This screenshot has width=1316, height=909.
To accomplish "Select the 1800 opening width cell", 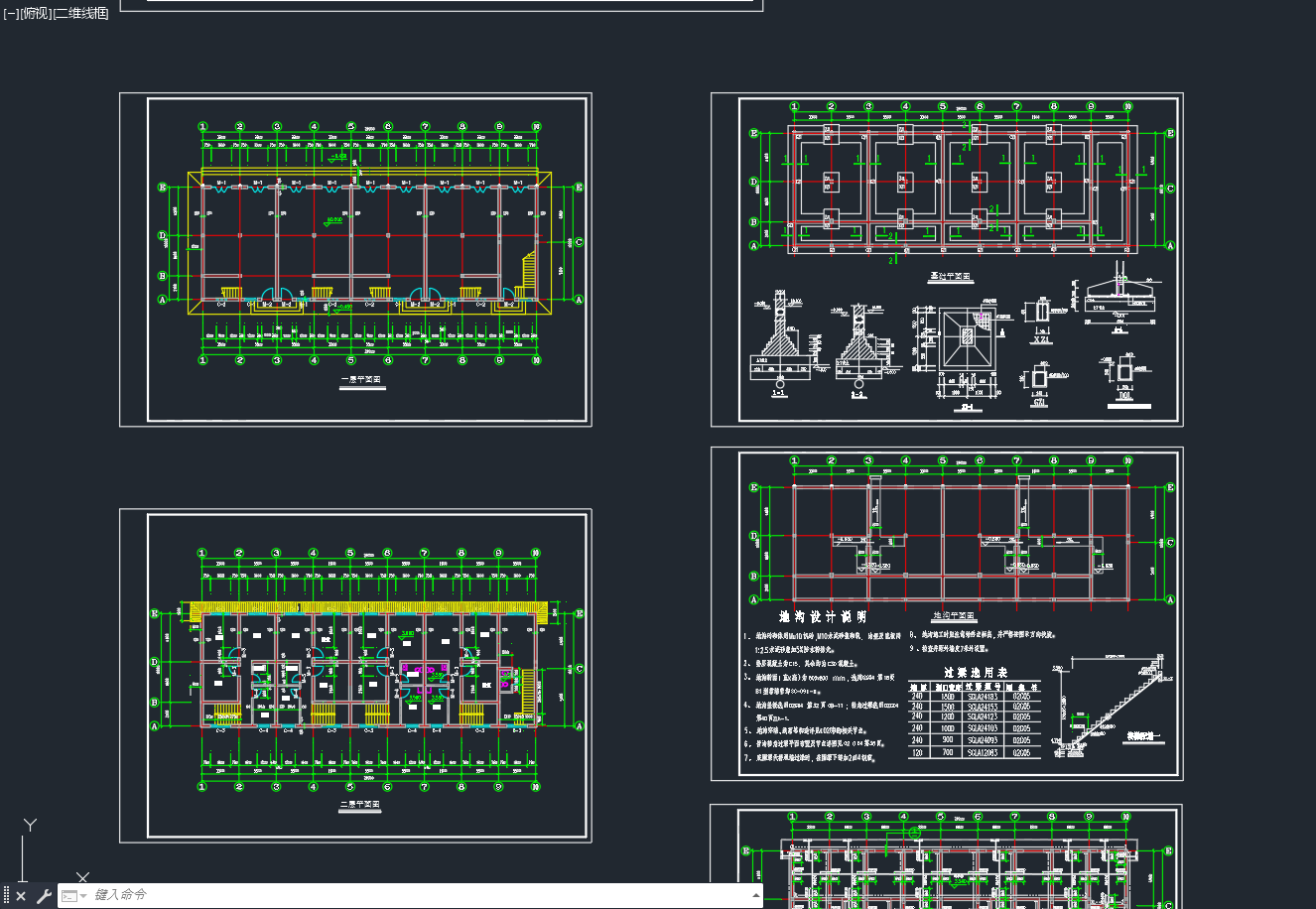I will click(948, 697).
